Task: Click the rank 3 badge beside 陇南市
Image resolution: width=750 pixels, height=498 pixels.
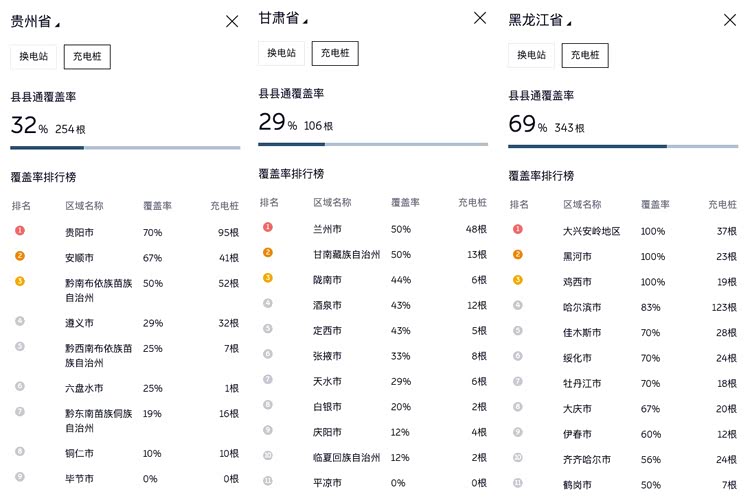Action: pos(267,278)
